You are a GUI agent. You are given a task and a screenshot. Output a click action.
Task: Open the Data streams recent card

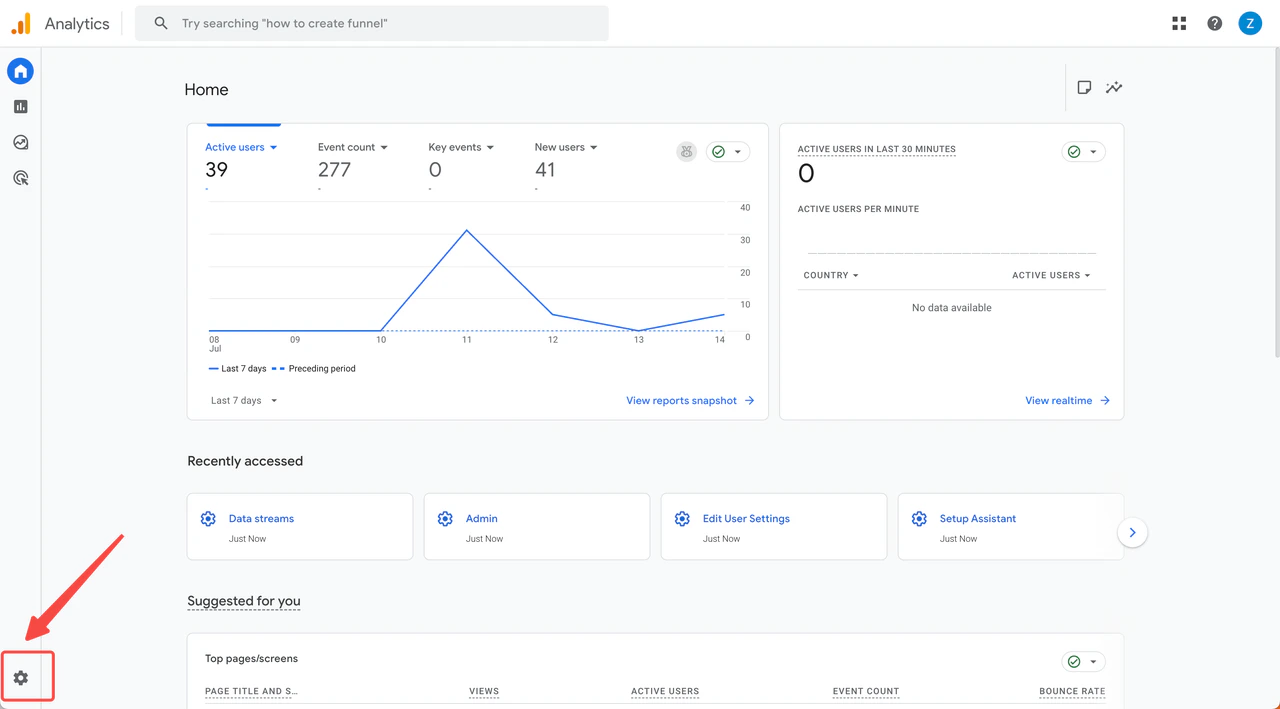pyautogui.click(x=299, y=526)
